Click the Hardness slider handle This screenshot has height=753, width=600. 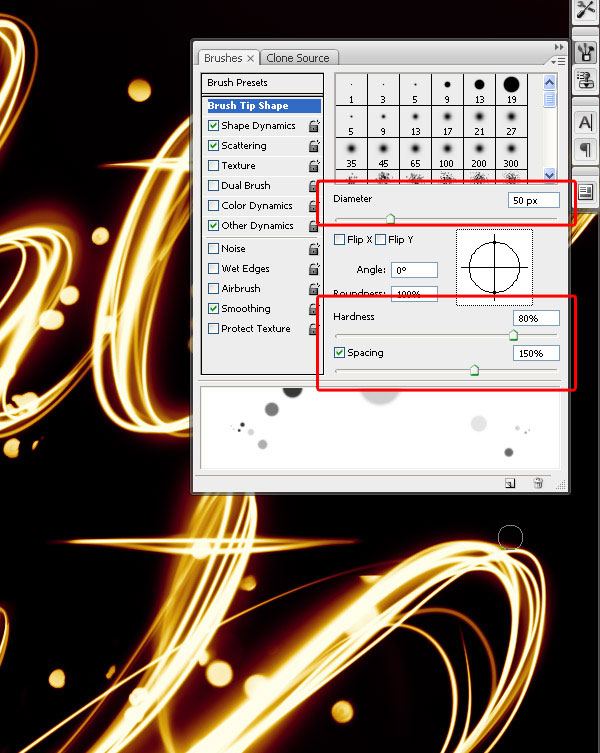point(513,336)
